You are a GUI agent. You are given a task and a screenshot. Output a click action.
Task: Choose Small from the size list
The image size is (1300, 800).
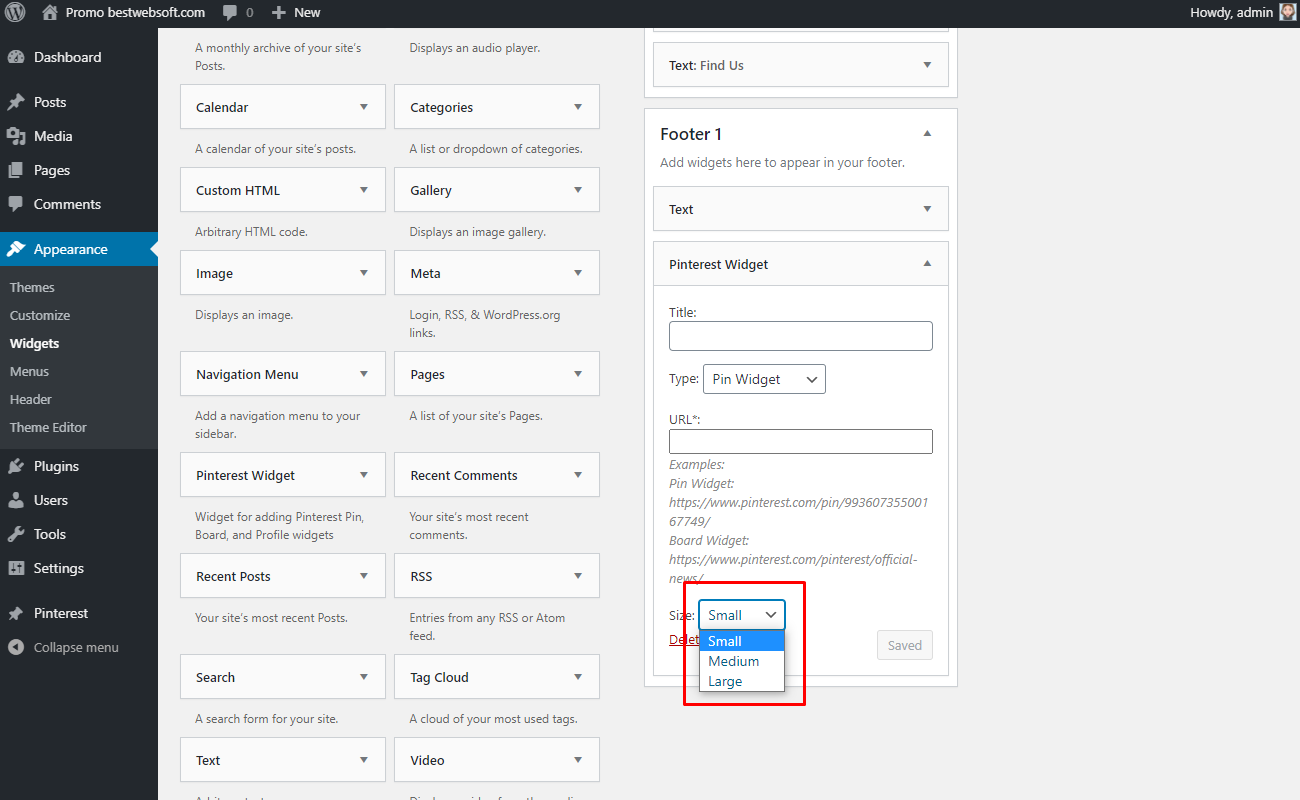(742, 641)
